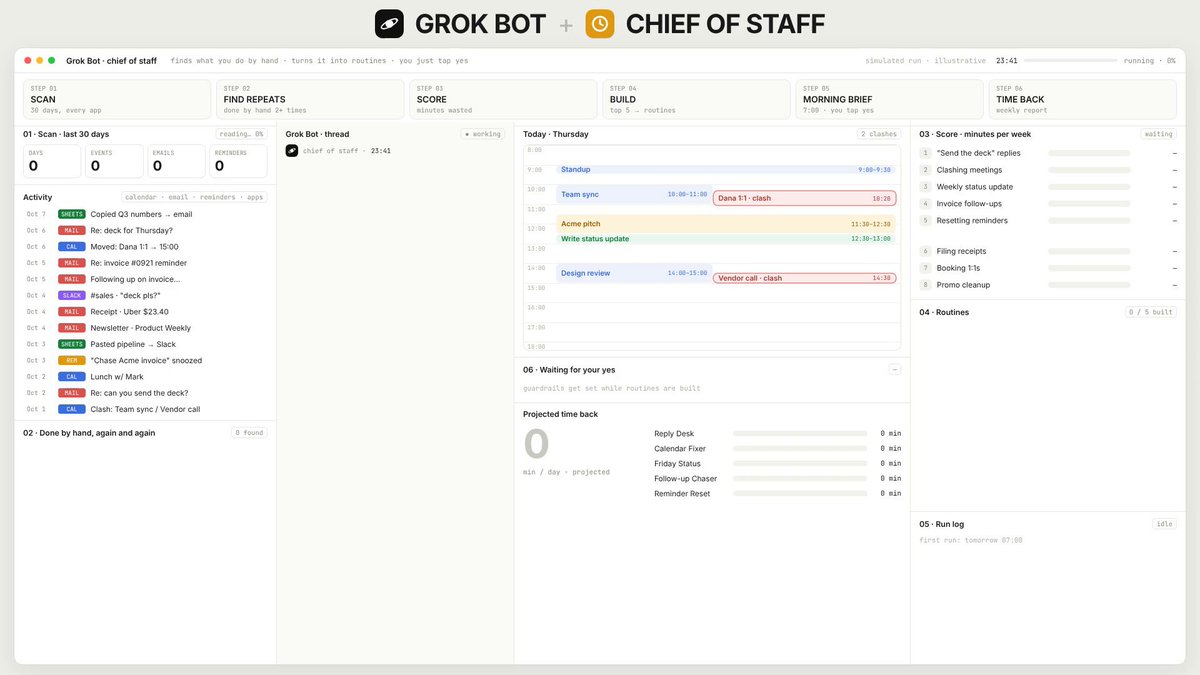Click the orange Chief of Staff clock icon

(600, 23)
